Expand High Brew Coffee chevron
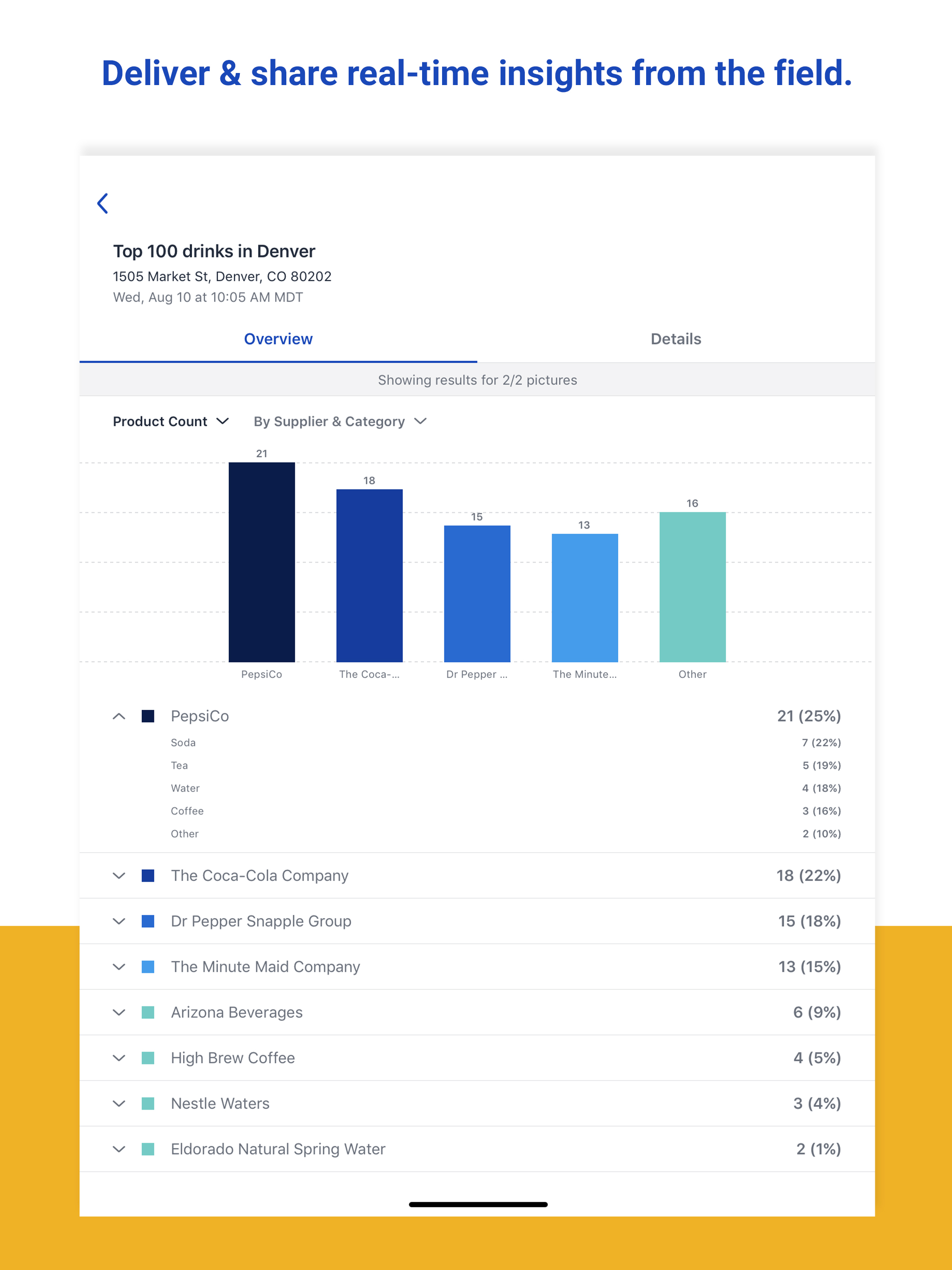952x1270 pixels. (119, 1058)
